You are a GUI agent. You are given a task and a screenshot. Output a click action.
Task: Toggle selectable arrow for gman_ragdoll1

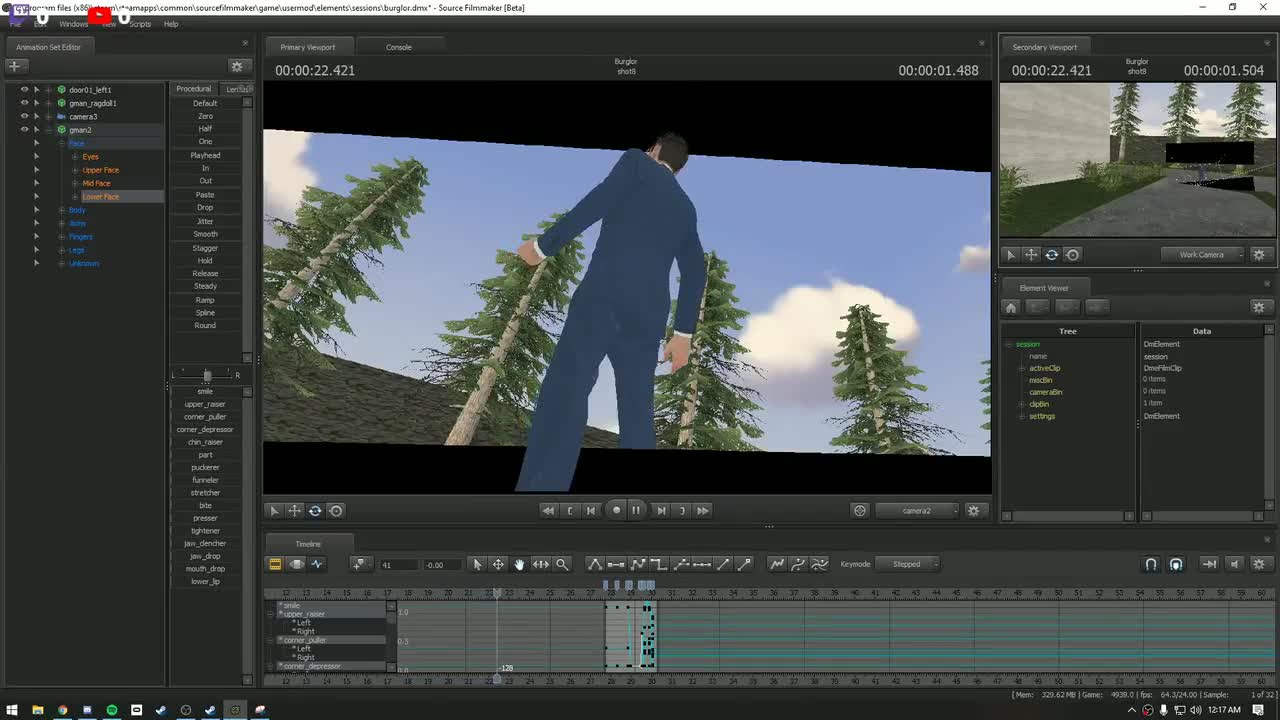click(x=36, y=103)
